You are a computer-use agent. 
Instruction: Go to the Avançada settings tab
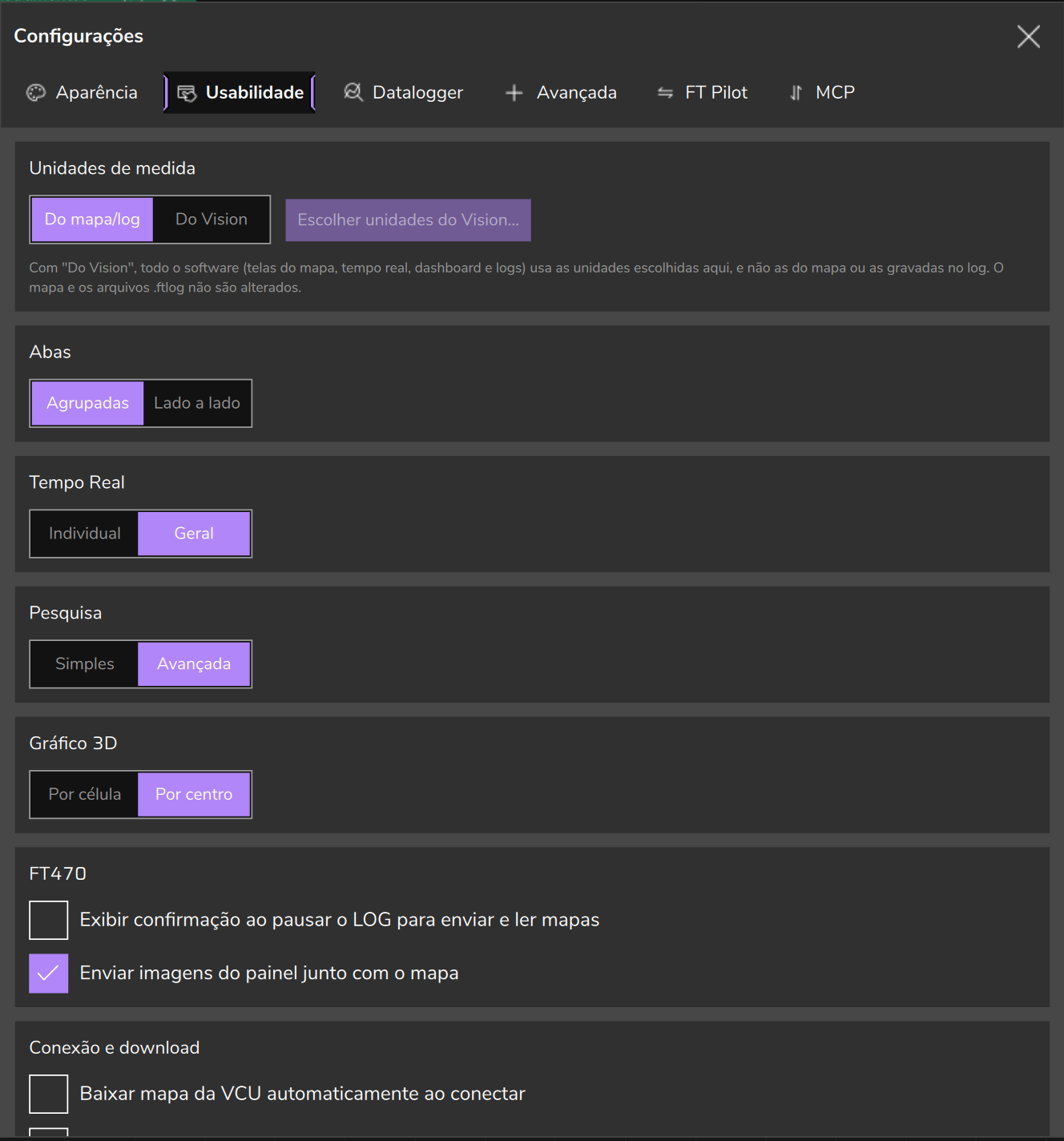562,93
